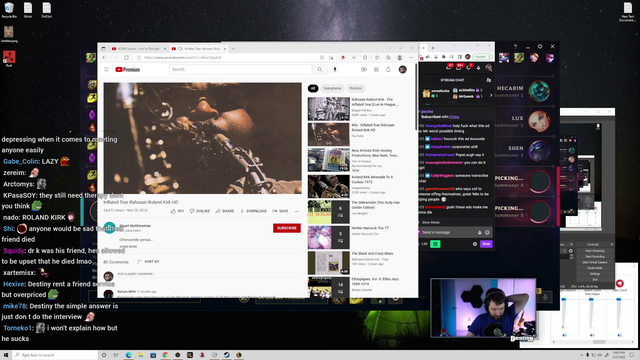Viewport: 640px width, 360px height.
Task: Open The Sidewinder playlist
Action: pos(329,212)
